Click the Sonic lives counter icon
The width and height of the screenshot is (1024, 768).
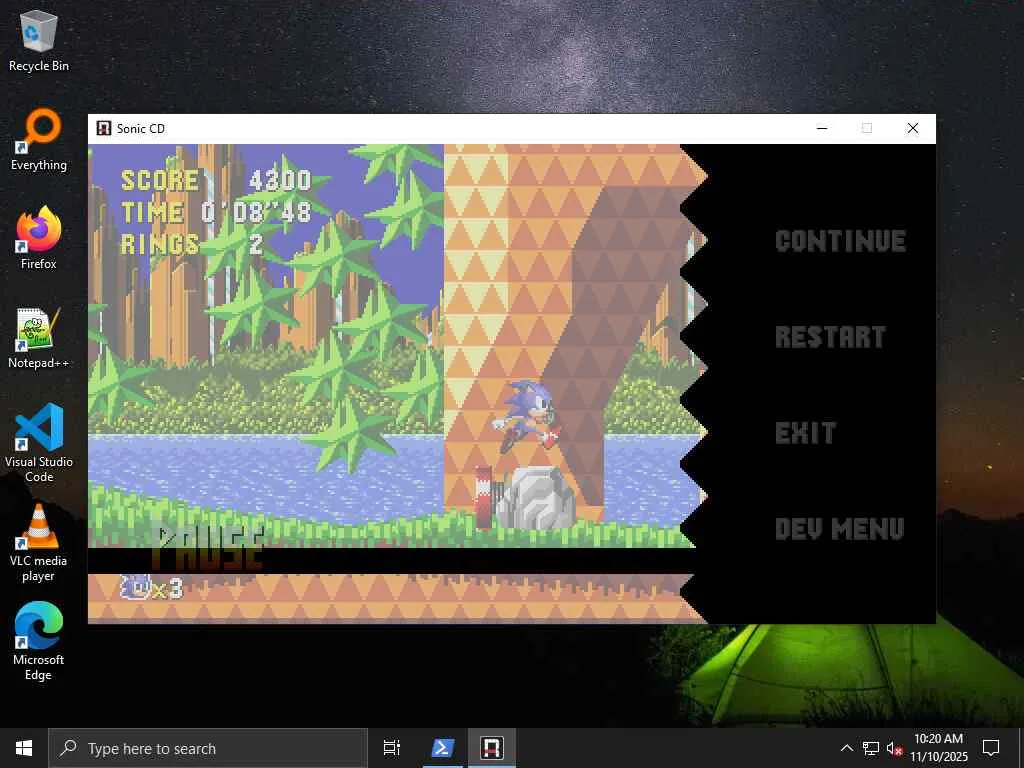(x=136, y=586)
